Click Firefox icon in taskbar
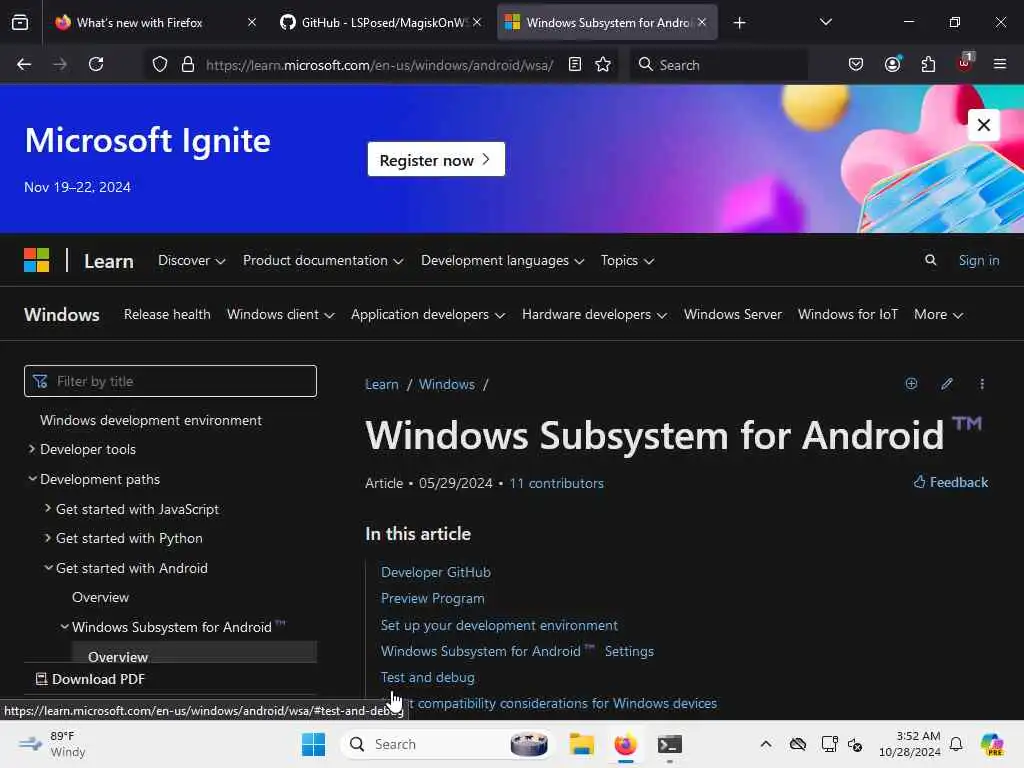Viewport: 1024px width, 768px height. click(625, 744)
